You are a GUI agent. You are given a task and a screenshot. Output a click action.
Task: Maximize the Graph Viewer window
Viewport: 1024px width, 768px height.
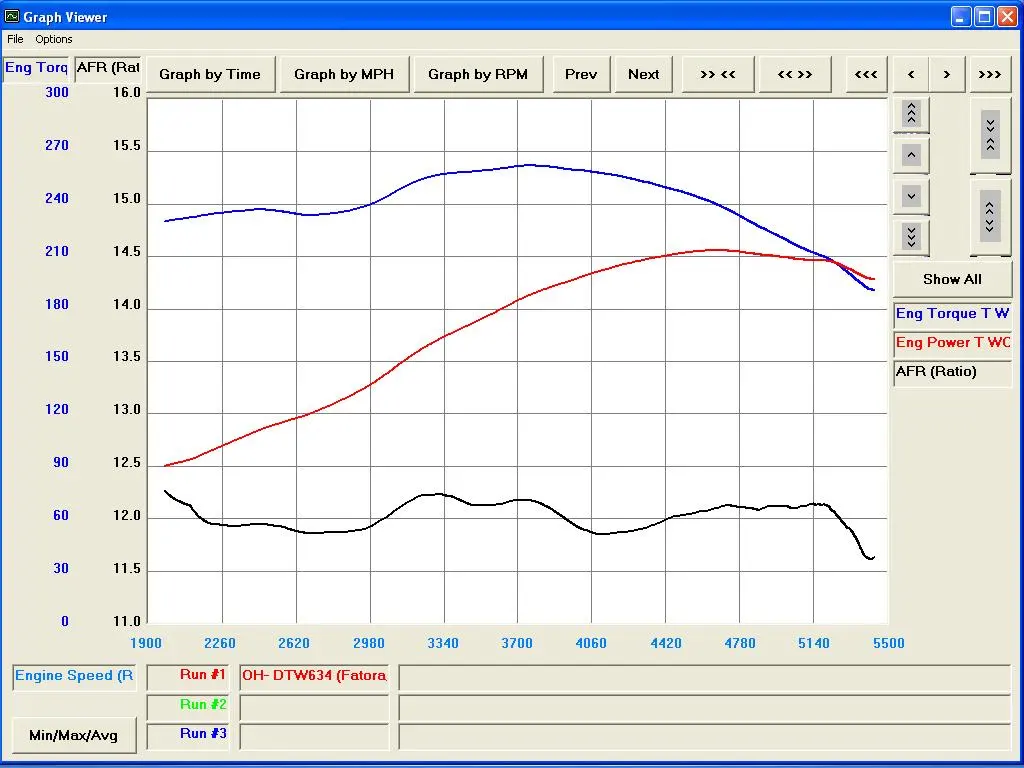click(x=984, y=17)
